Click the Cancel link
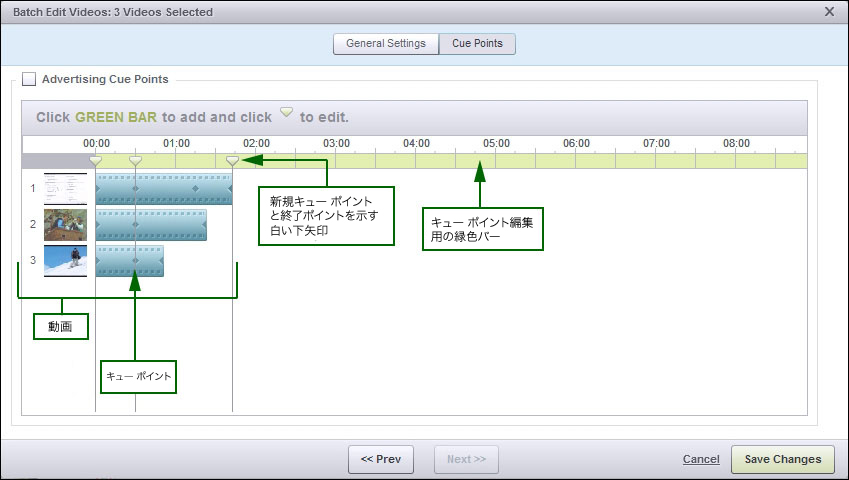This screenshot has height=480, width=849. tap(701, 459)
